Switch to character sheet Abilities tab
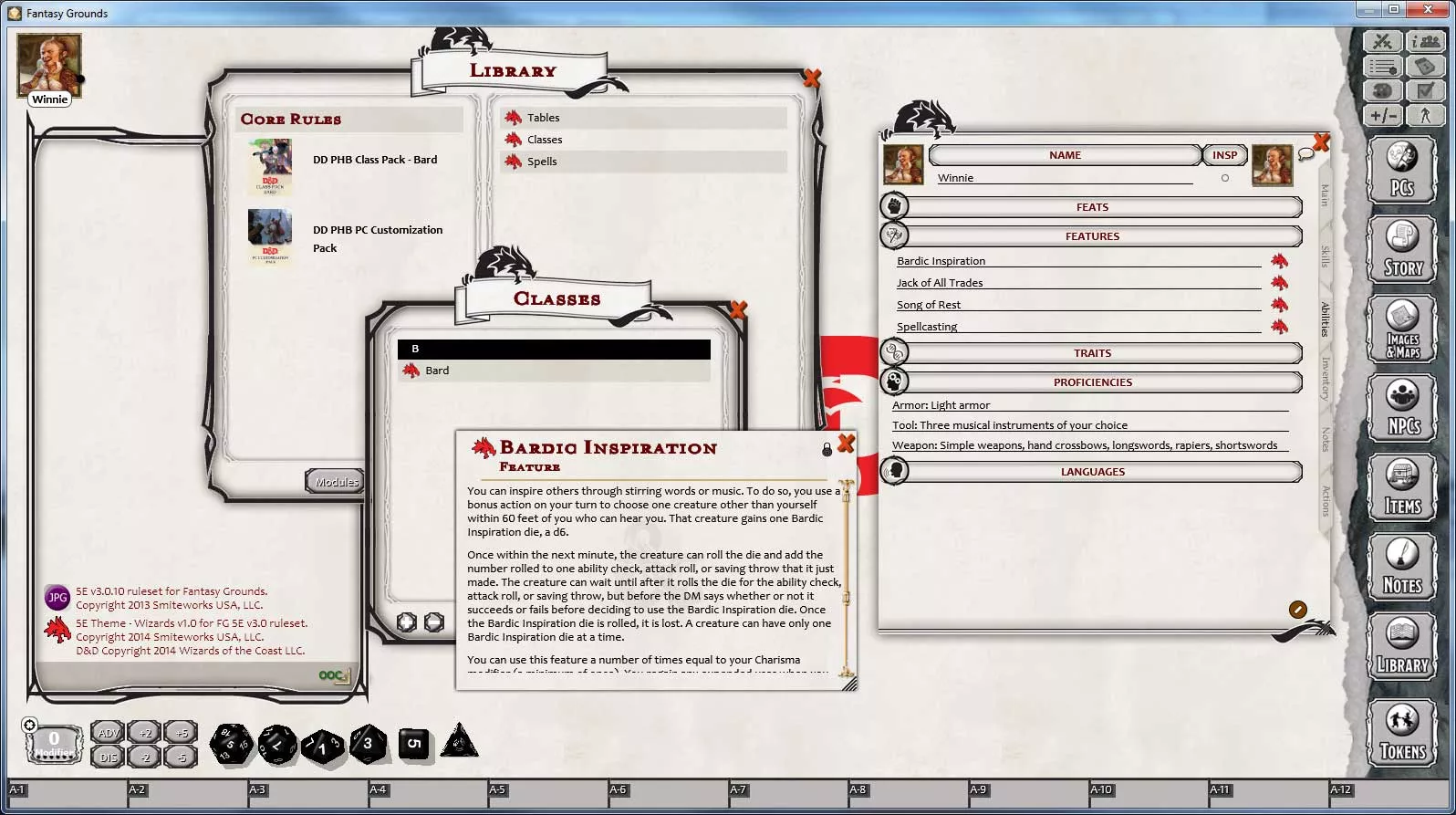 point(1325,319)
